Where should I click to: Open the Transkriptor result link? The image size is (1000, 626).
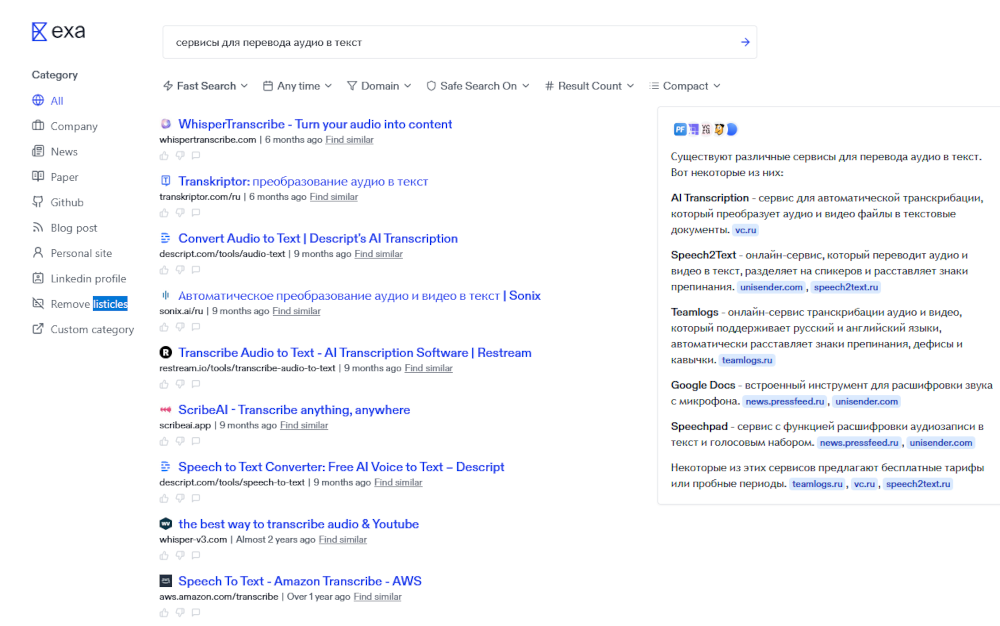[x=303, y=182]
